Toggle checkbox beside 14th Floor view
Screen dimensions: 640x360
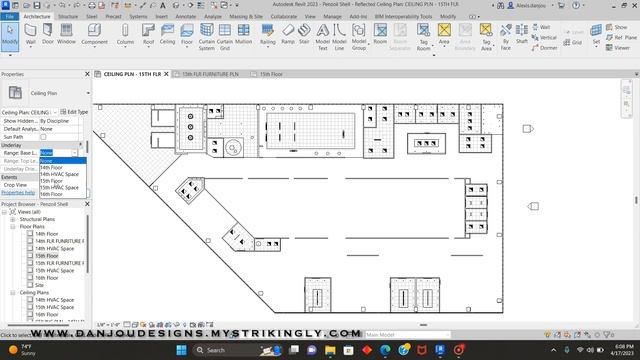click(30, 234)
